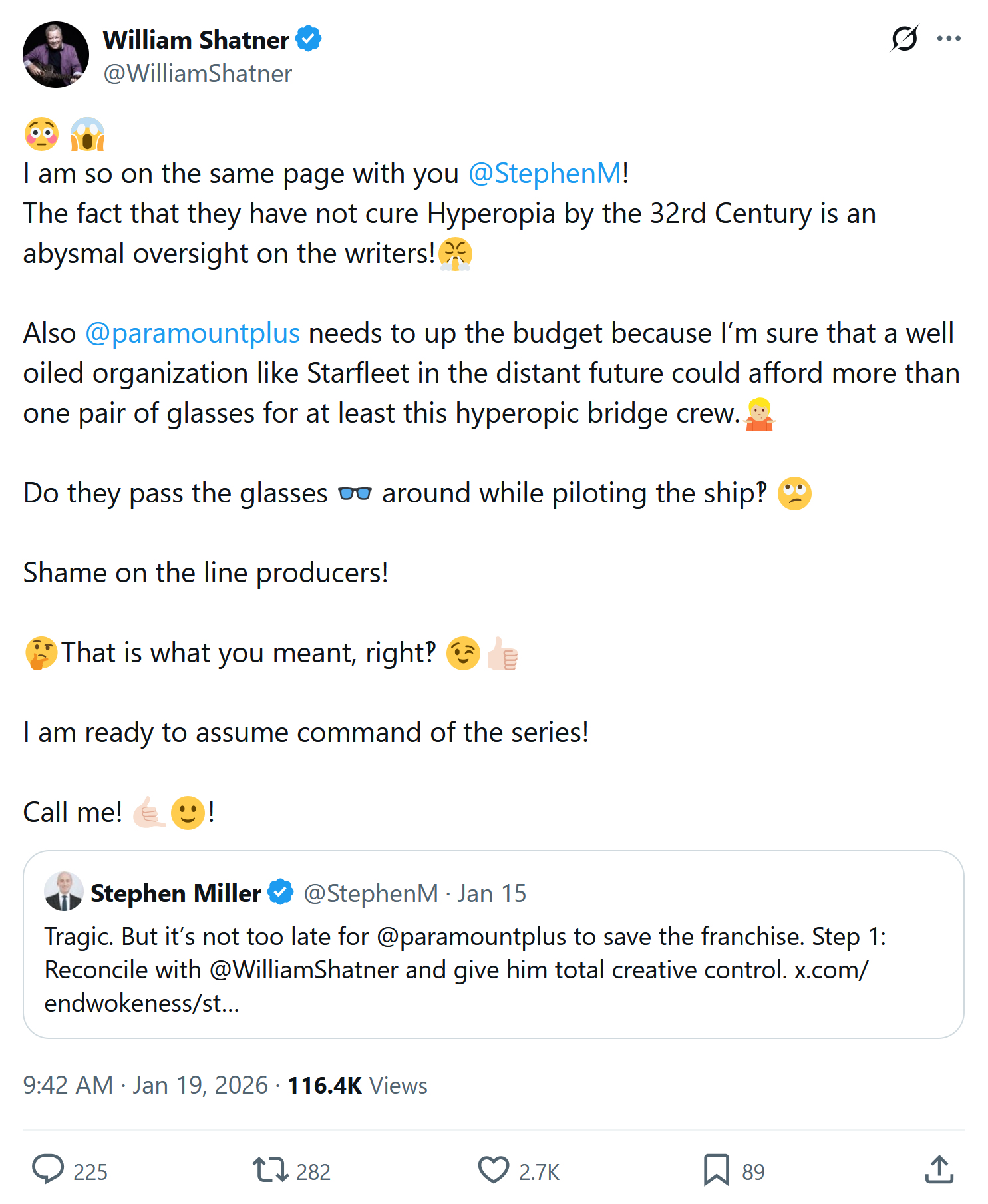Open the three-dot more options menu
The image size is (988, 1204).
948,39
